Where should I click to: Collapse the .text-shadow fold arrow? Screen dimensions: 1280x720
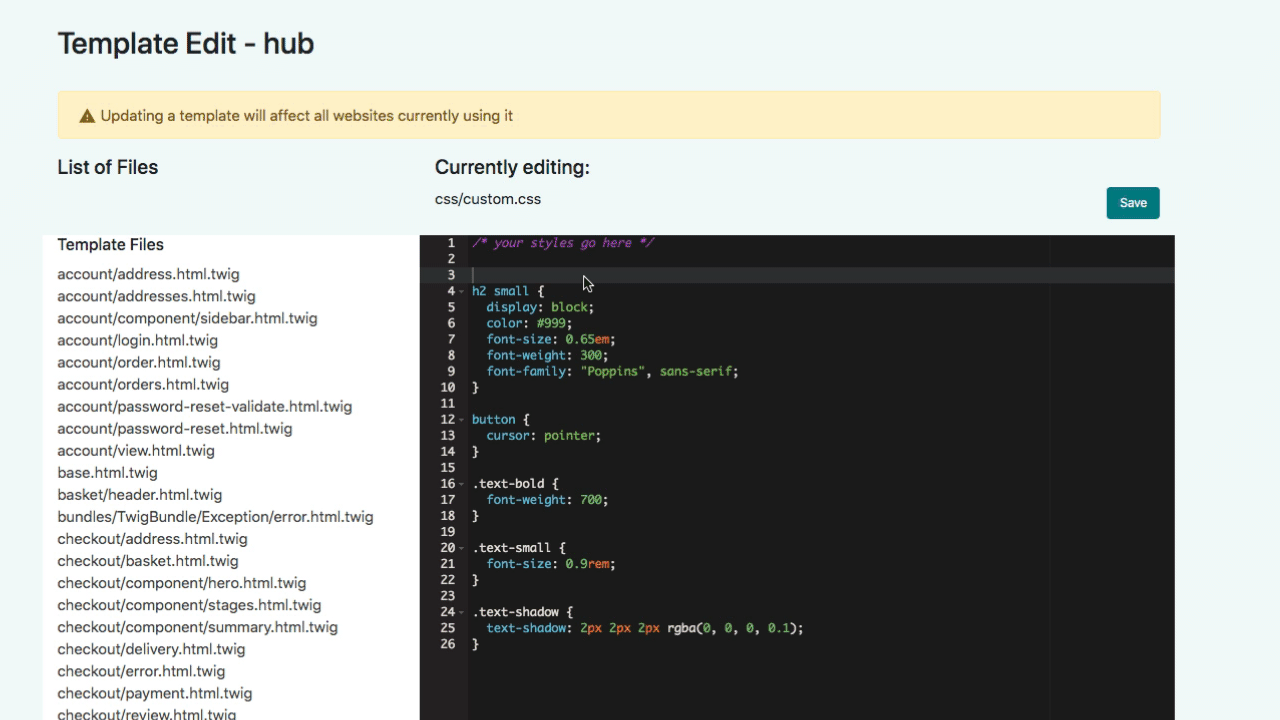[x=462, y=612]
